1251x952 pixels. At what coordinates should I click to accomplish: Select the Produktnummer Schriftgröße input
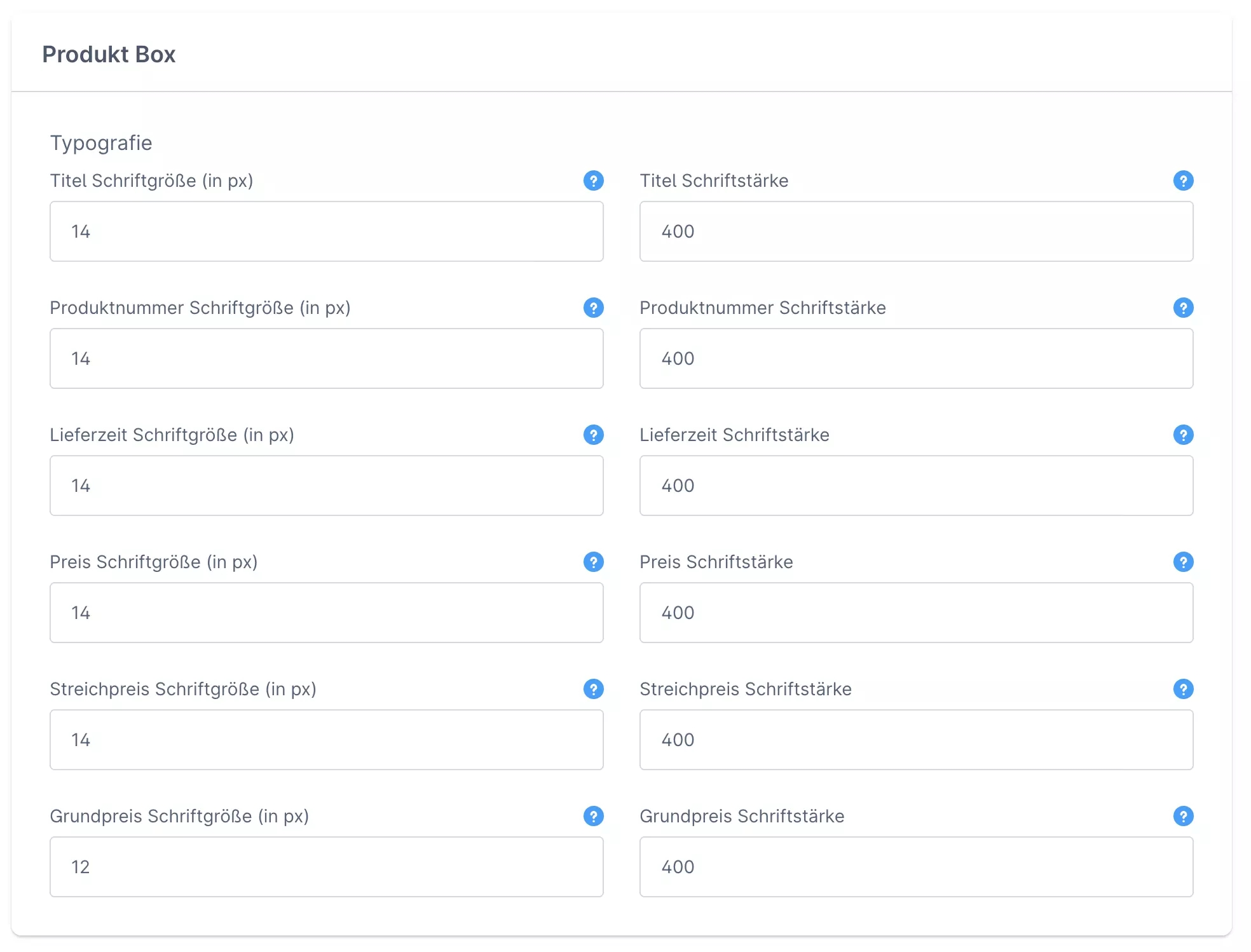tap(326, 358)
